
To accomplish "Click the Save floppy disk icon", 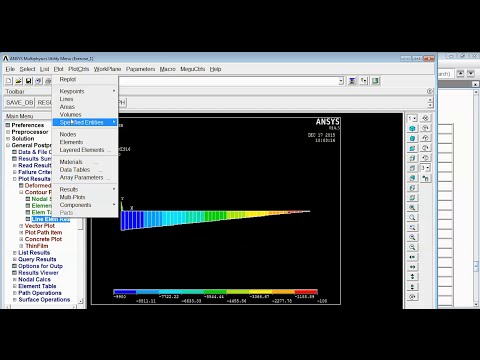I will 29,81.
